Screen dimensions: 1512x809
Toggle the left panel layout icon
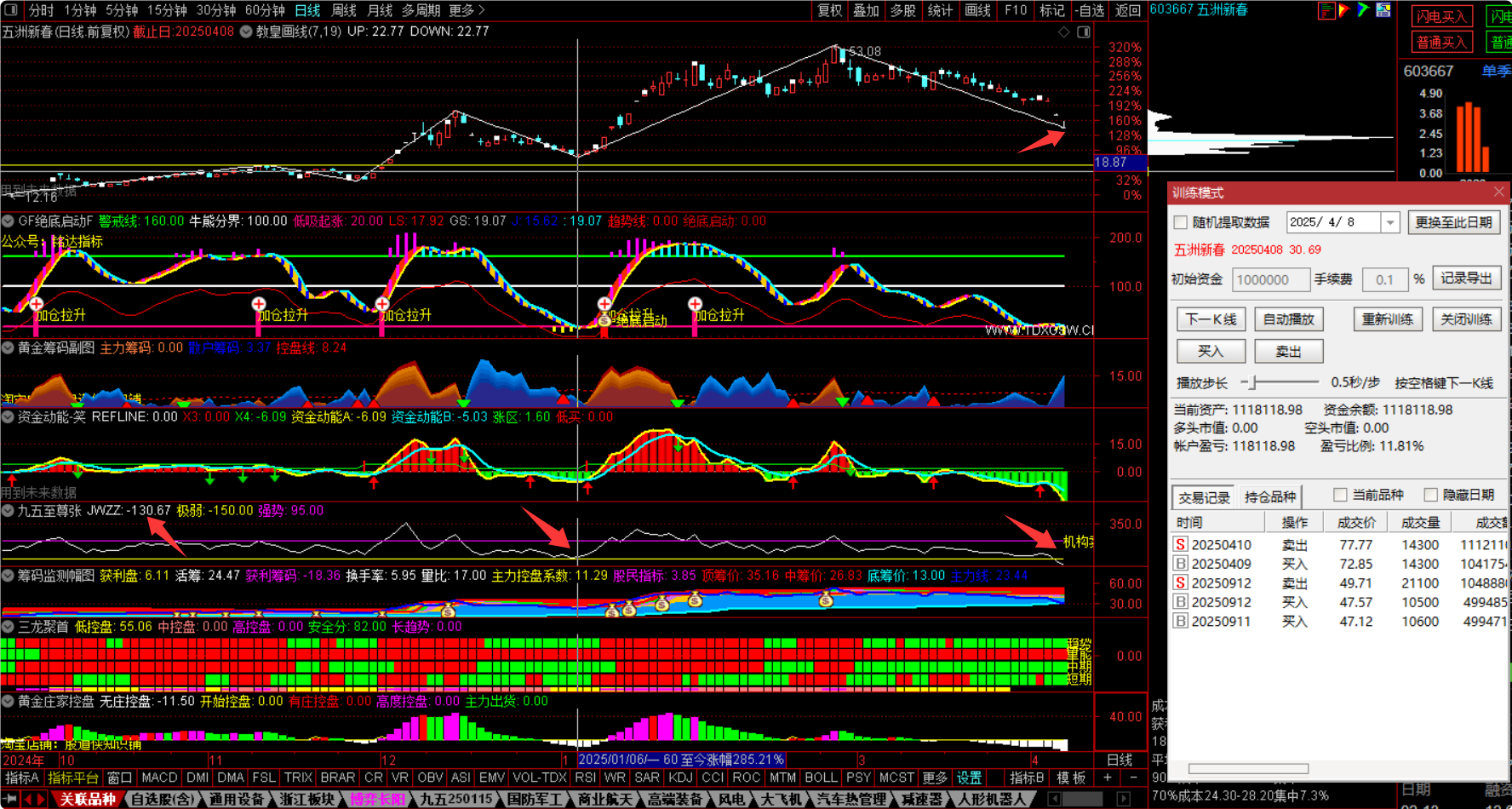(11, 10)
